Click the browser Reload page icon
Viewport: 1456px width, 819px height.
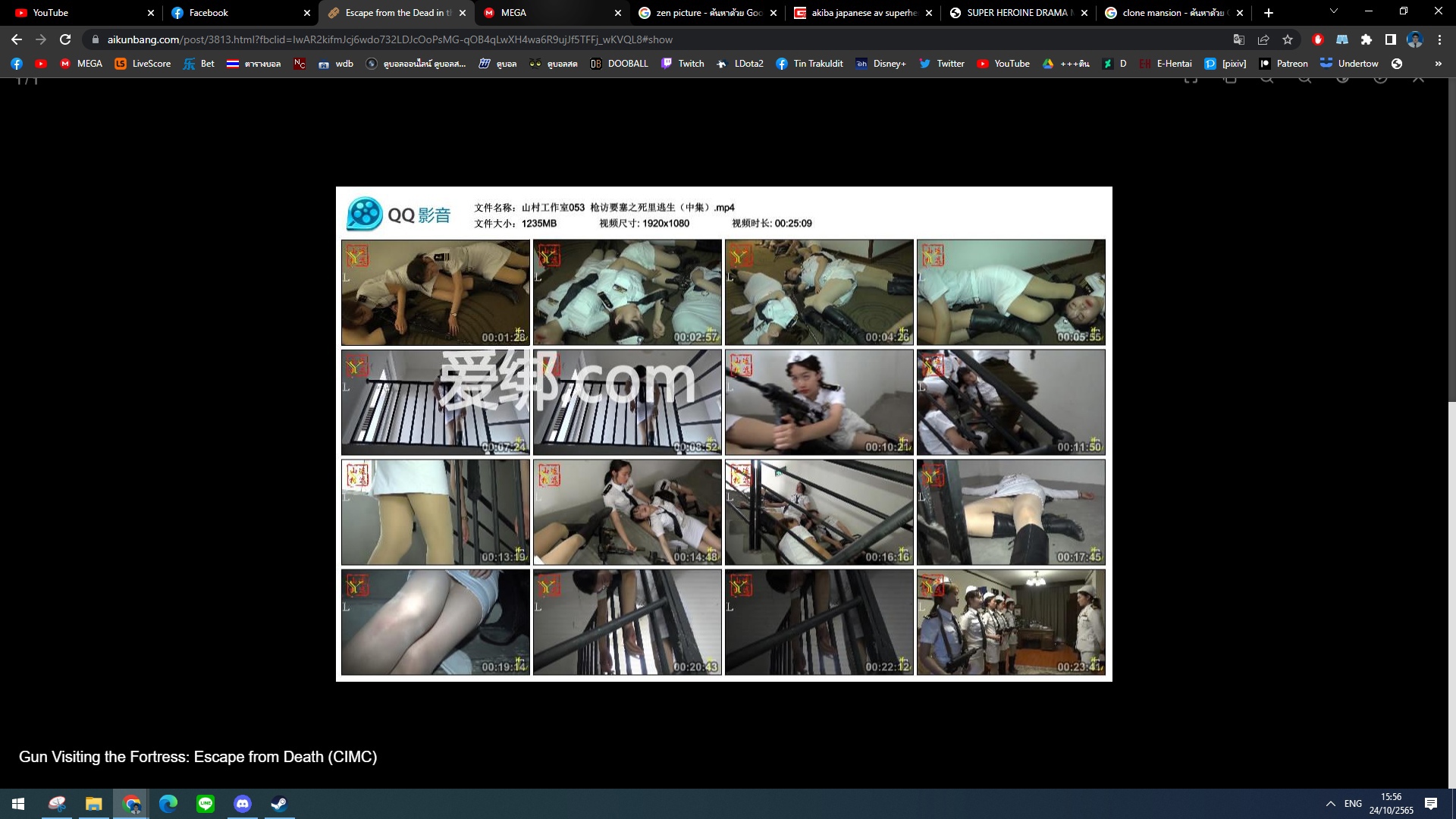point(65,39)
